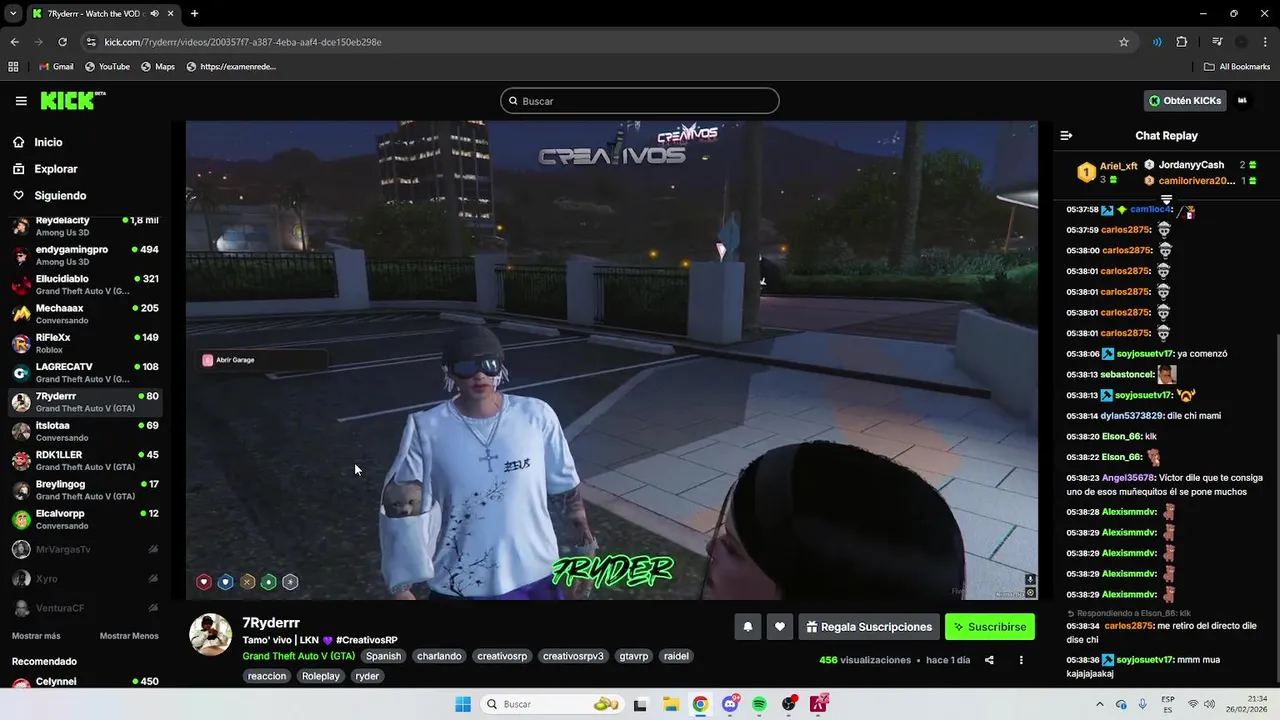This screenshot has height=720, width=1280.
Task: Open itslotaa channel in sidebar
Action: (x=86, y=431)
